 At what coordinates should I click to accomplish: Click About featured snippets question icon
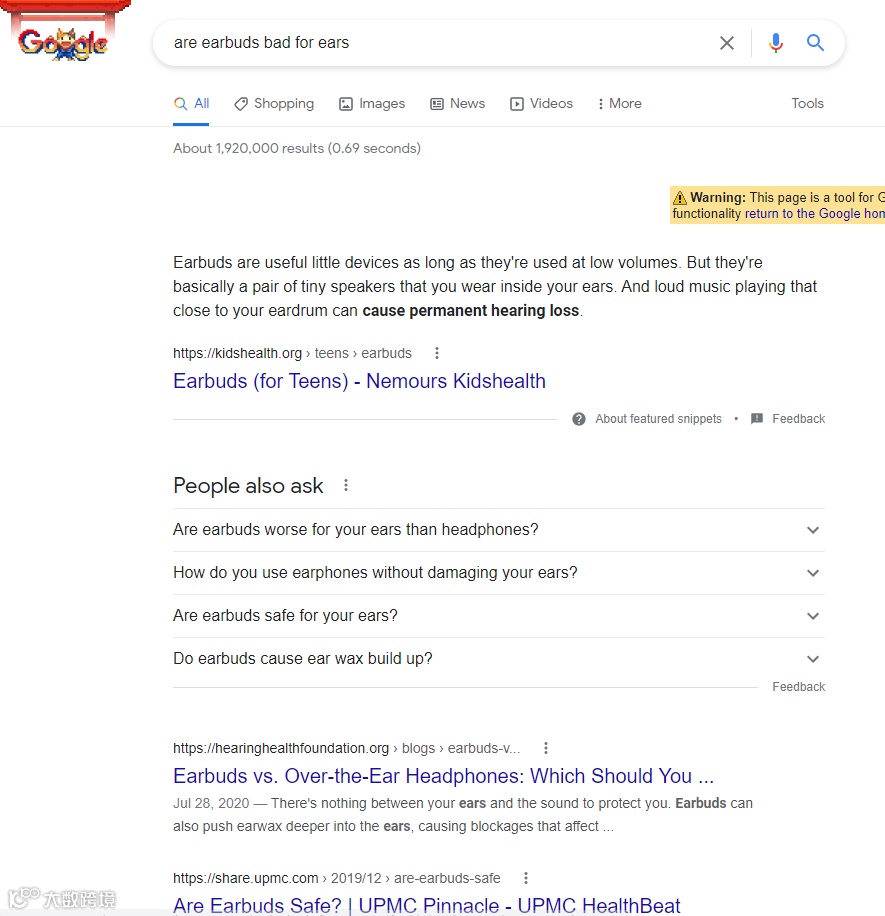[x=579, y=419]
